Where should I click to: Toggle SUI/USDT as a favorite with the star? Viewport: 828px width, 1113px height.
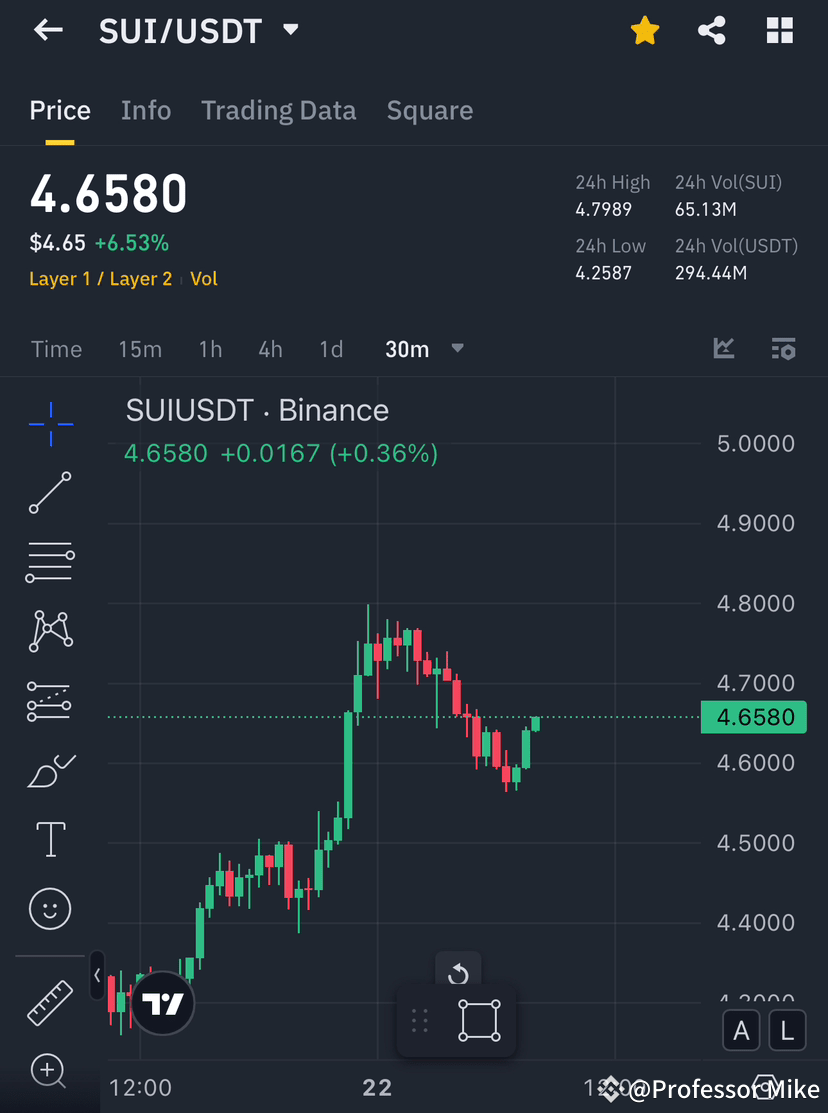pos(645,31)
